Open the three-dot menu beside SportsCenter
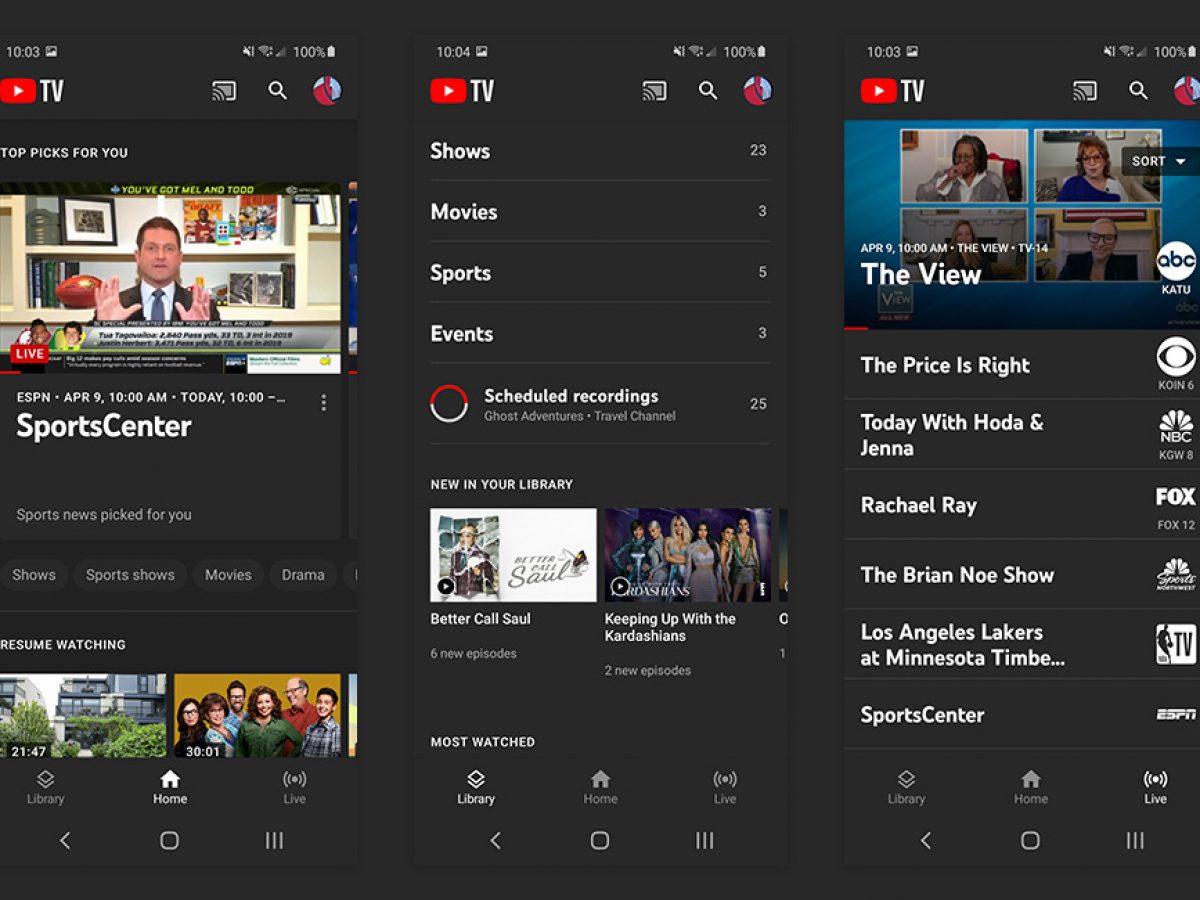 click(323, 402)
